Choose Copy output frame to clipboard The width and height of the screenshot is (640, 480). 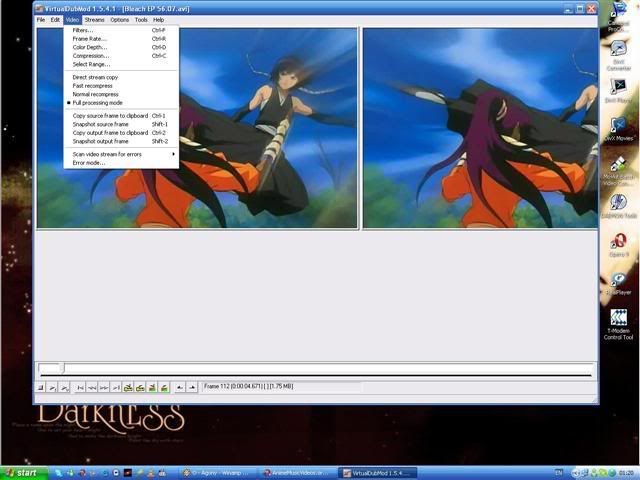[x=121, y=133]
